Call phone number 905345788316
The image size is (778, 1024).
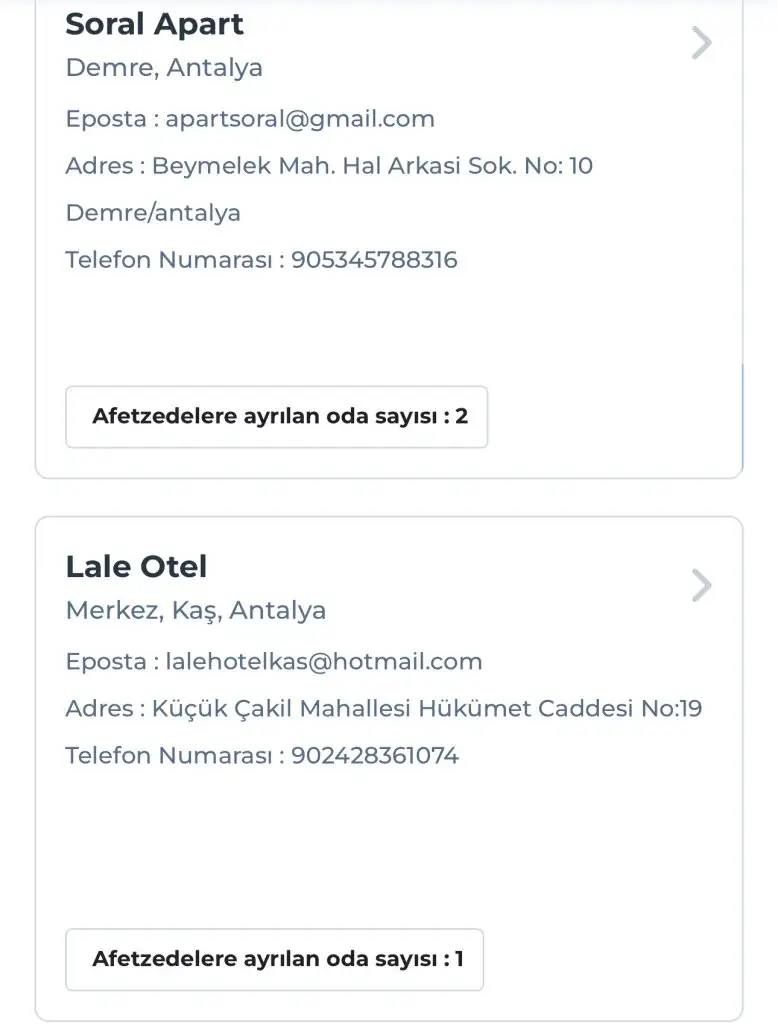pos(374,260)
